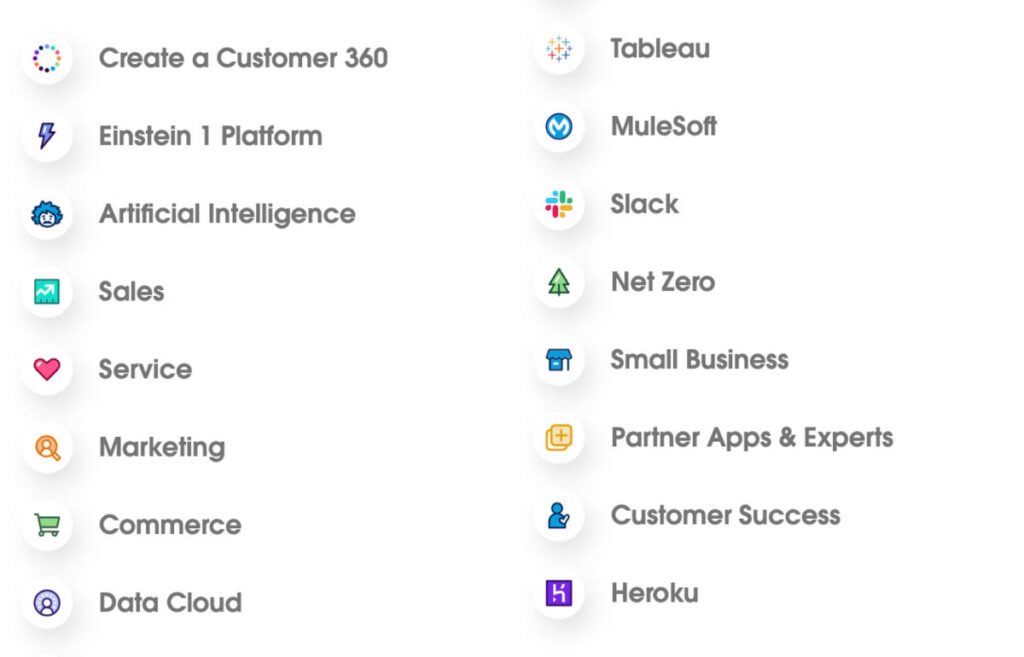
Task: Click the Commerce shopping cart icon
Action: click(47, 525)
